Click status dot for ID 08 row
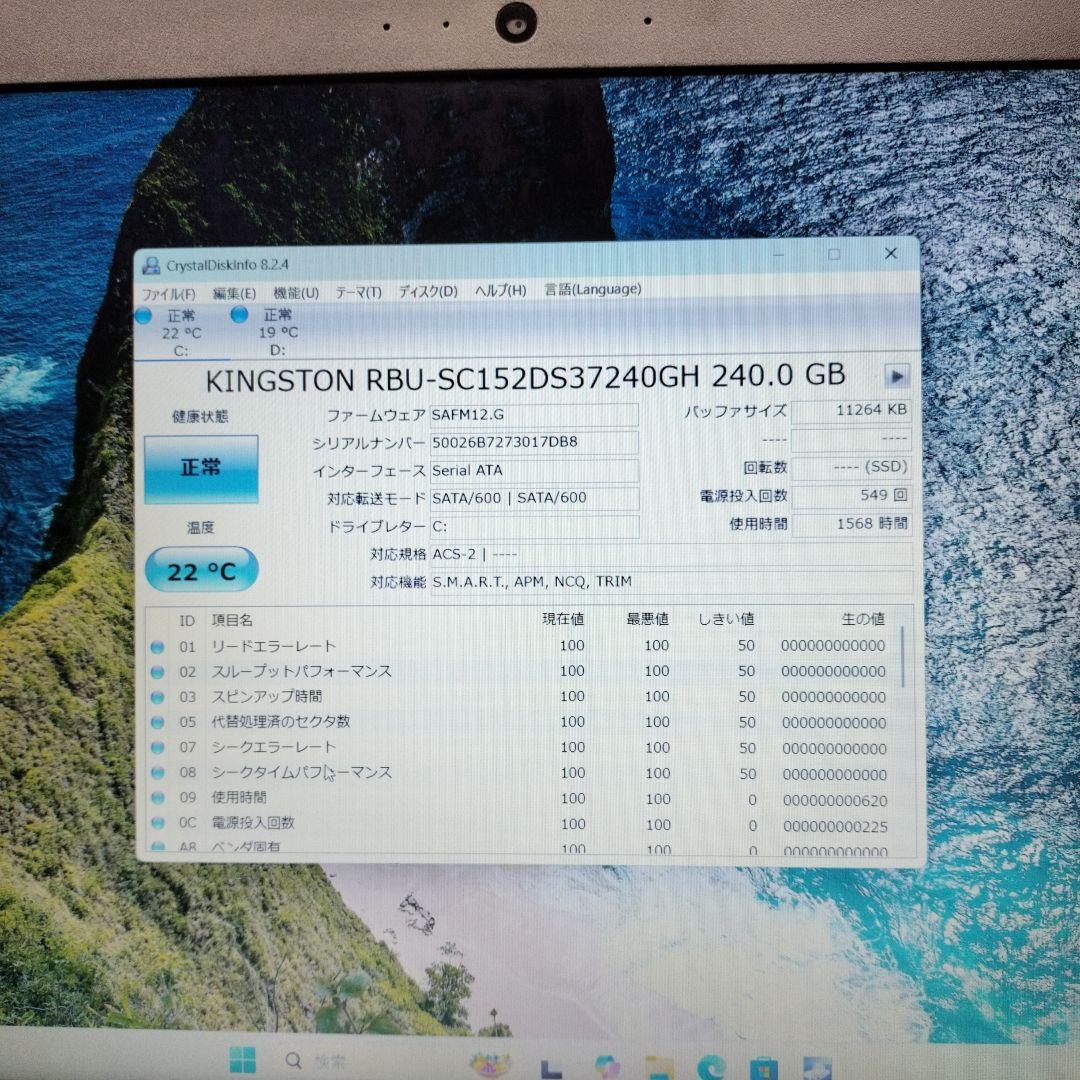 [x=157, y=773]
